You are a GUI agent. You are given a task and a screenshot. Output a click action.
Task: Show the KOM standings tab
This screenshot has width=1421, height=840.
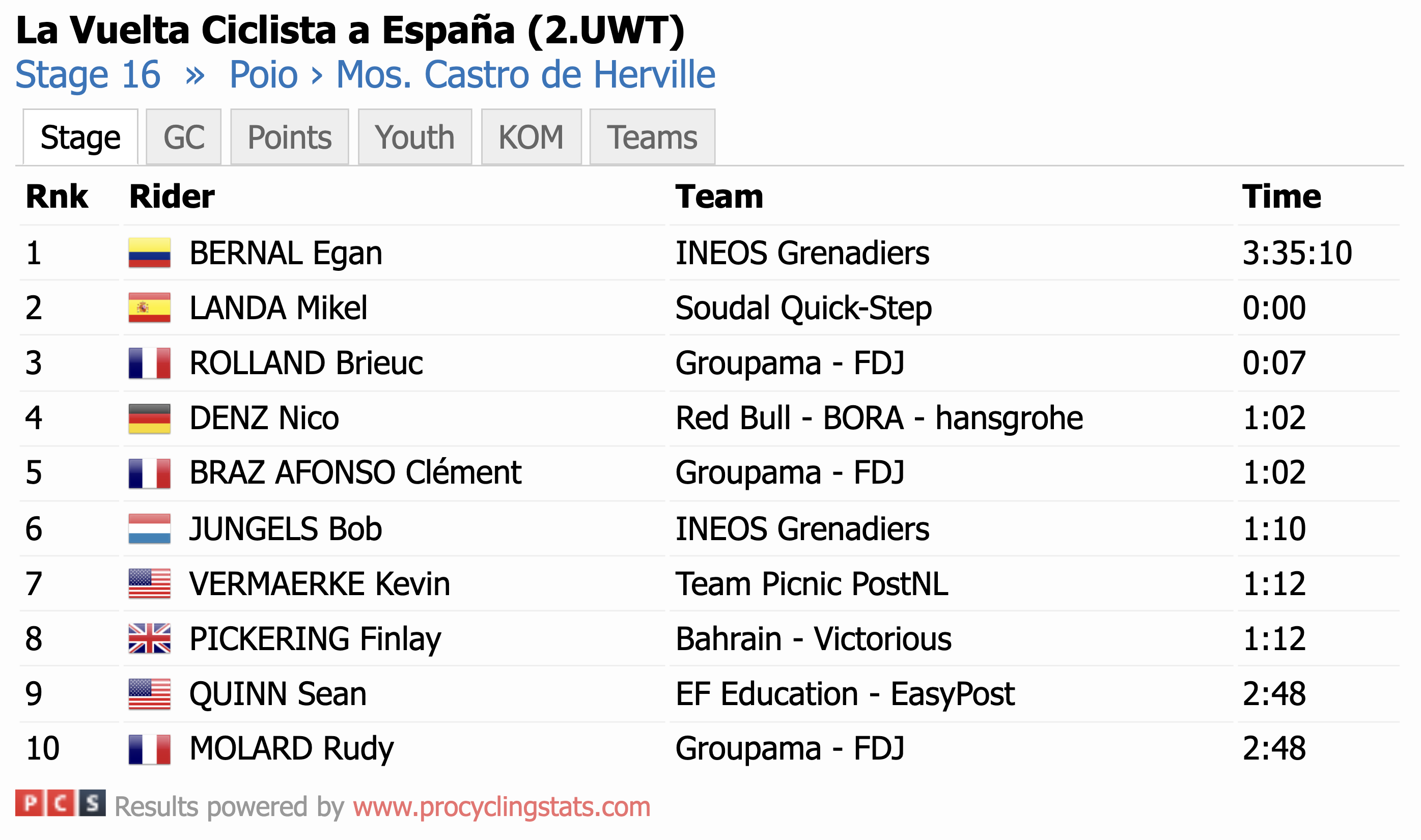point(531,137)
